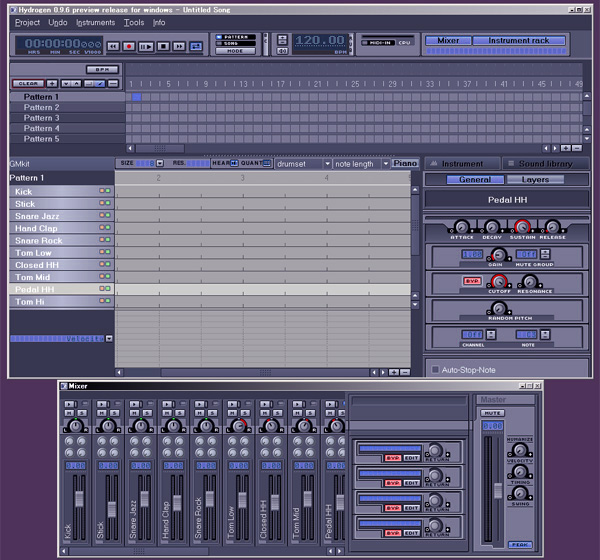Open the Instruments menu

(x=95, y=21)
